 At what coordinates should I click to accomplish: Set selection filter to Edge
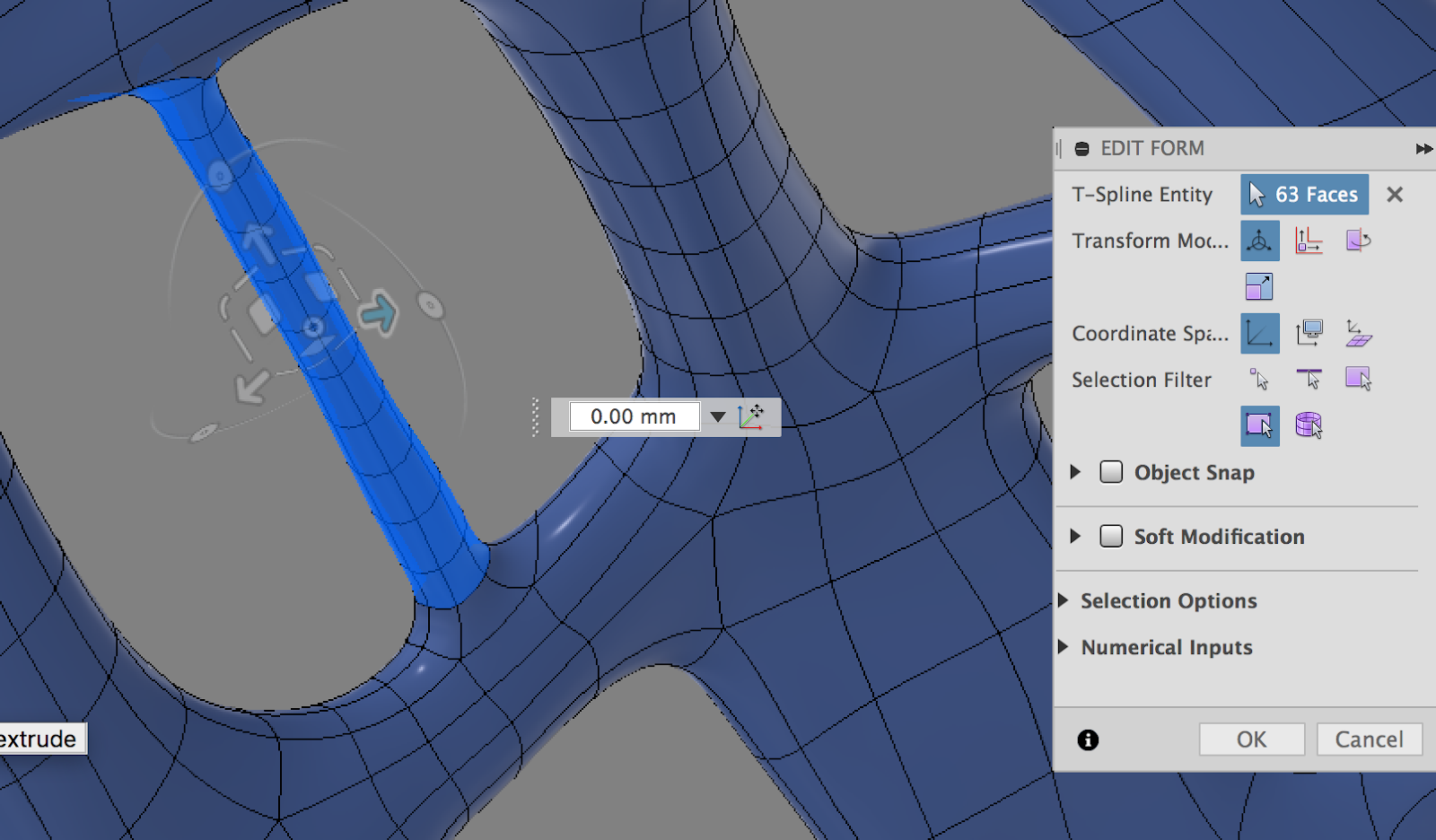[1309, 380]
